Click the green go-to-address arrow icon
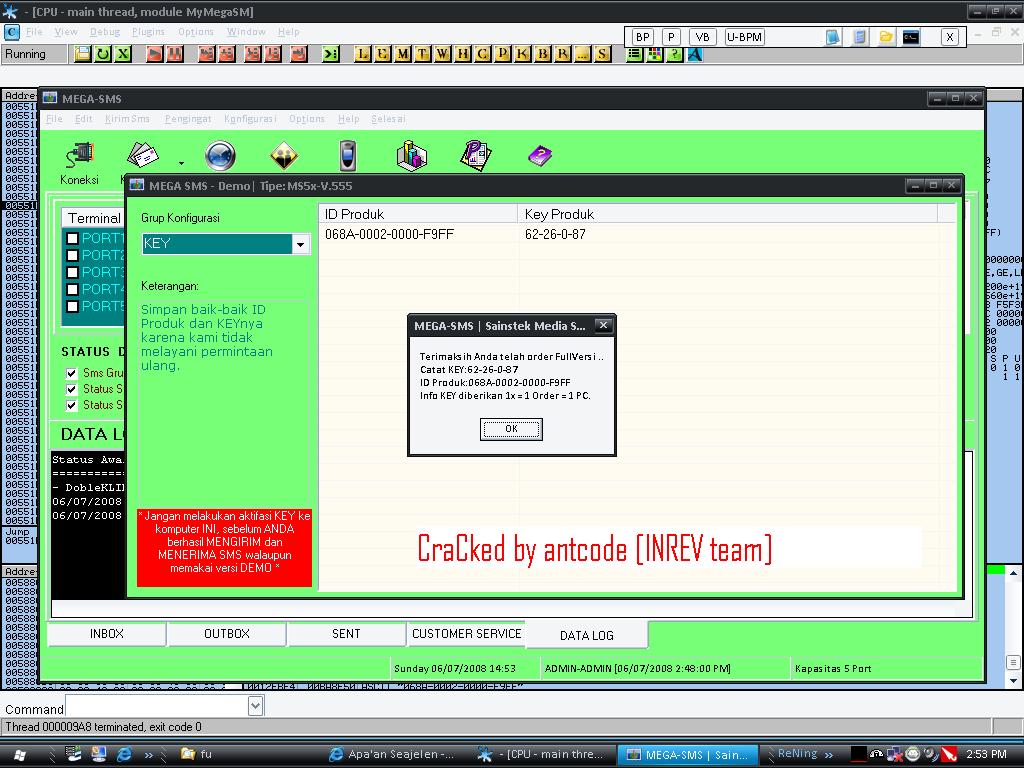The width and height of the screenshot is (1024, 768). [330, 54]
